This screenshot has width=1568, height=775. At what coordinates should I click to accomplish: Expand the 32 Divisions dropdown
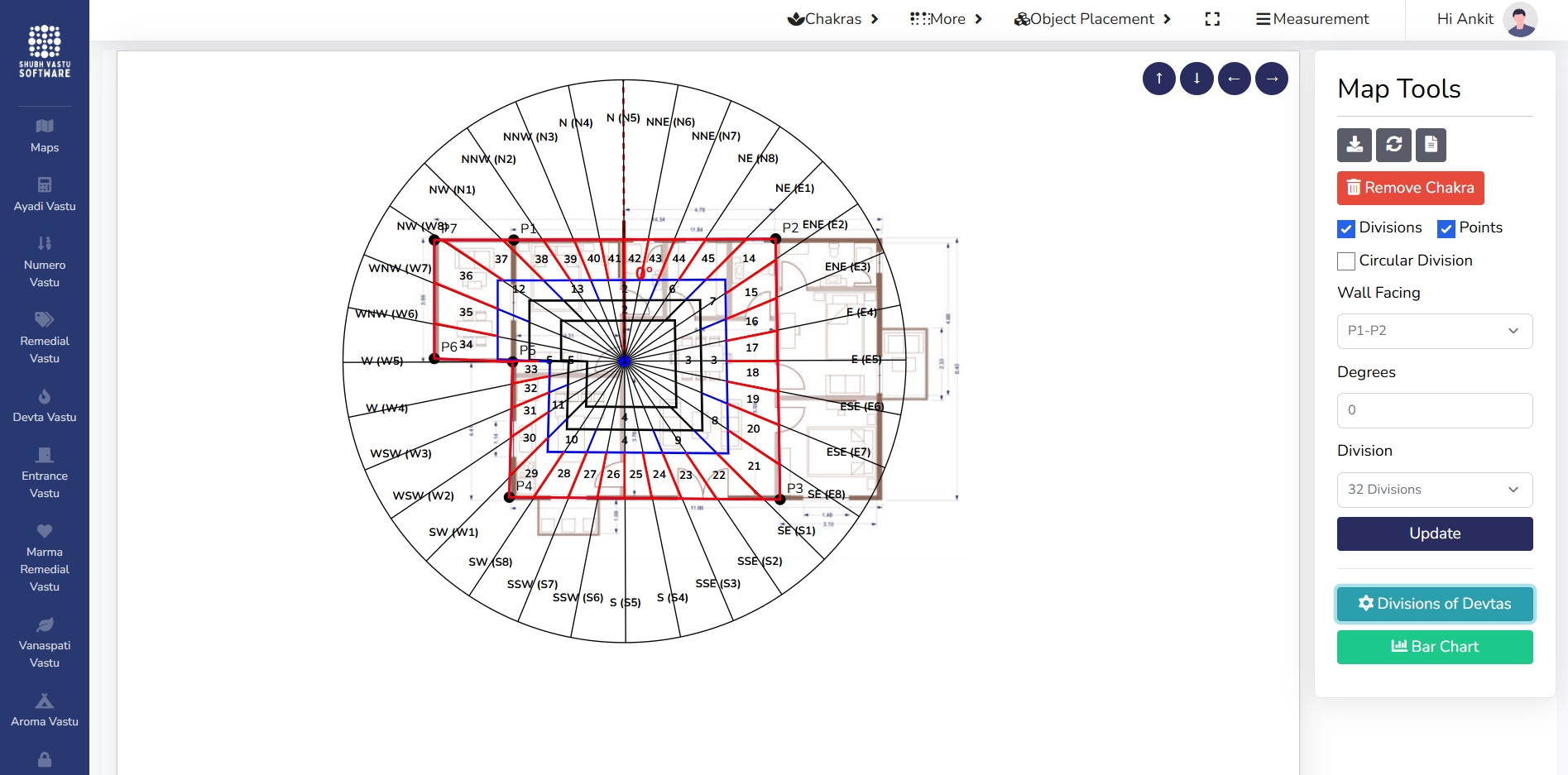tap(1434, 490)
